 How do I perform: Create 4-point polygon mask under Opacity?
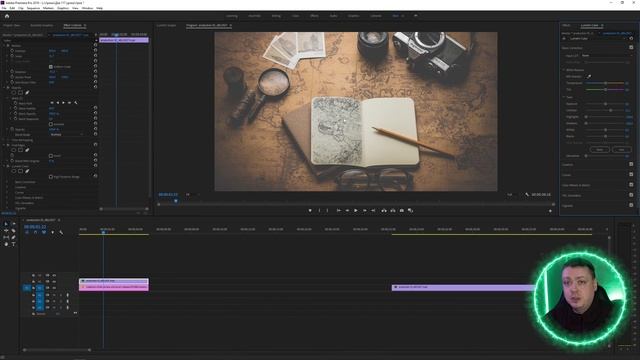[20, 93]
